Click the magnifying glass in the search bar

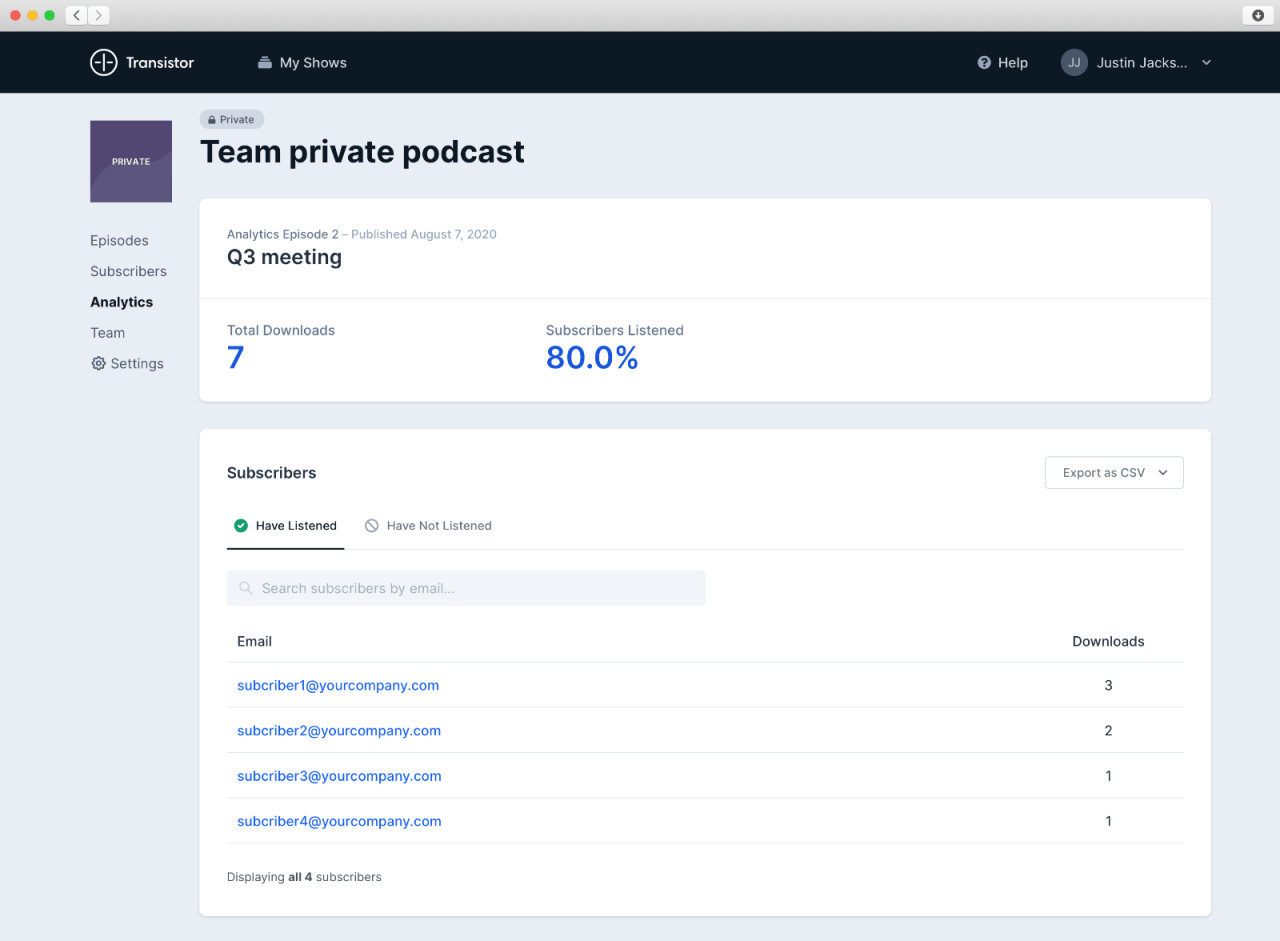246,587
